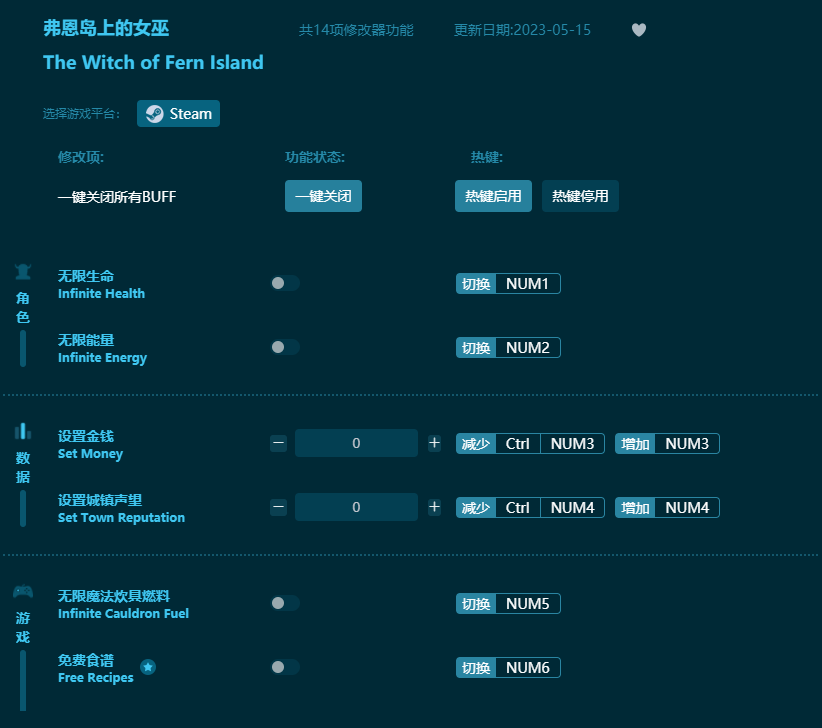
Task: Click the star badge beside Free Recipes
Action: [148, 667]
